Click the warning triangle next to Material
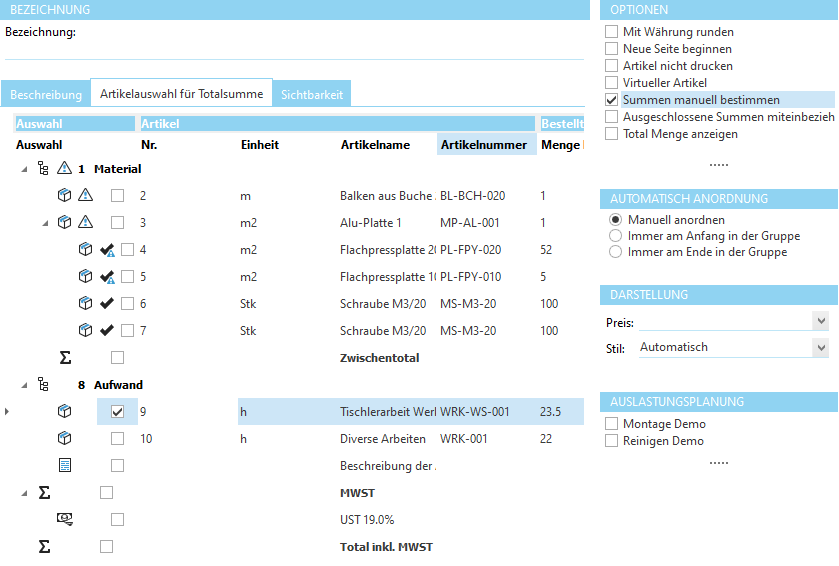Image resolution: width=839 pixels, height=566 pixels. click(x=65, y=169)
